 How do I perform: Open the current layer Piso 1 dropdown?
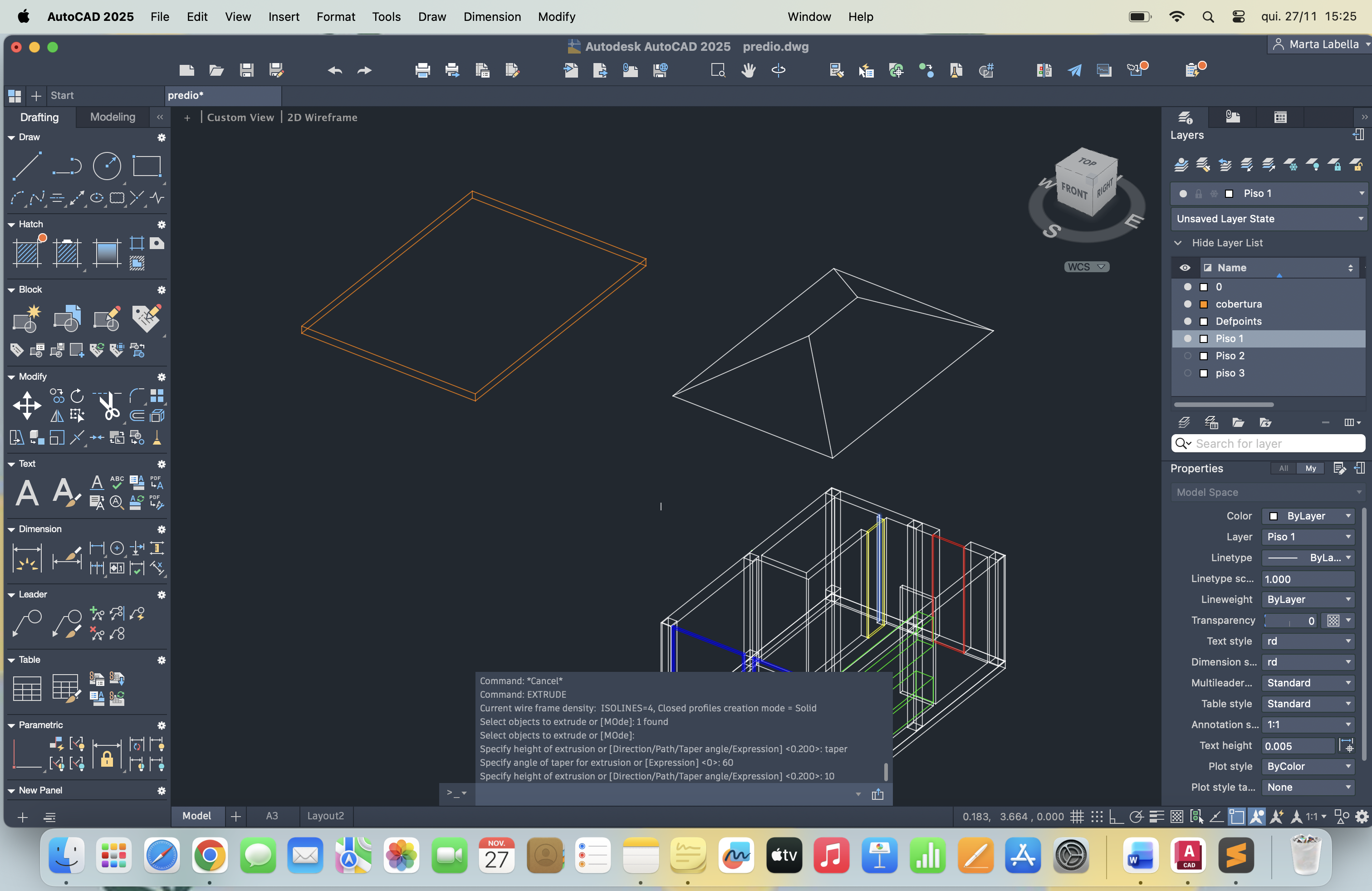(1361, 194)
